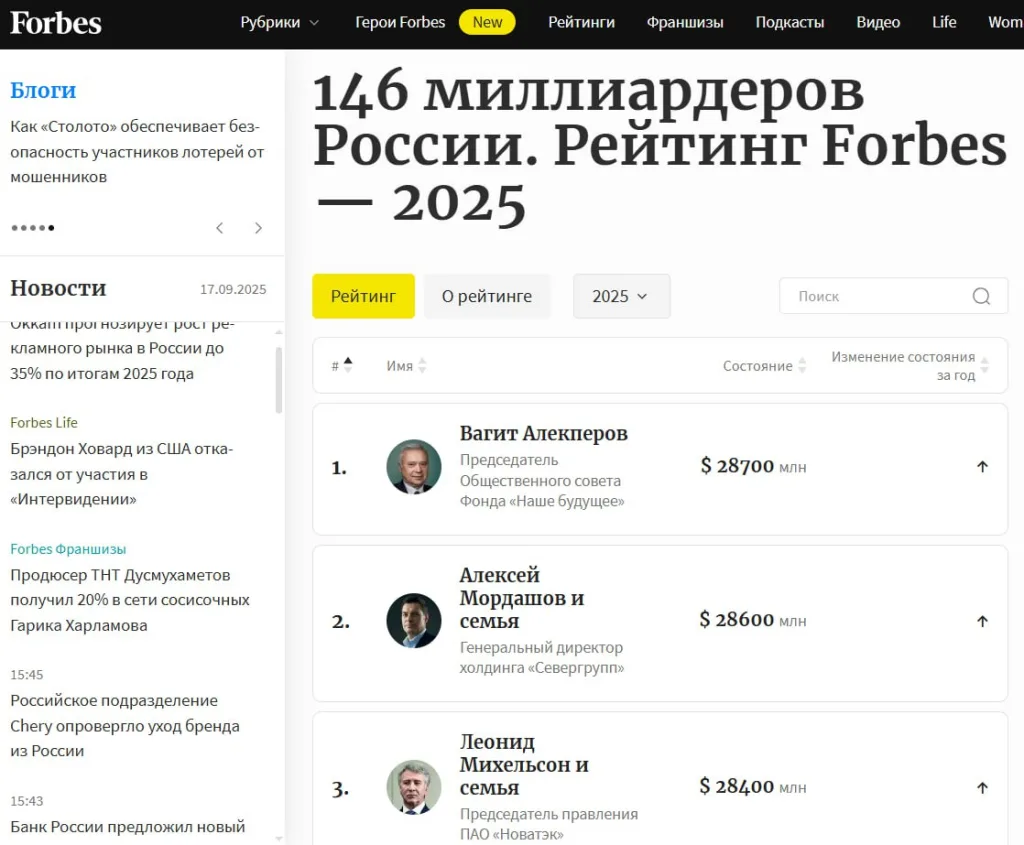Click Leonid Michelson's profile photo

click(x=413, y=787)
